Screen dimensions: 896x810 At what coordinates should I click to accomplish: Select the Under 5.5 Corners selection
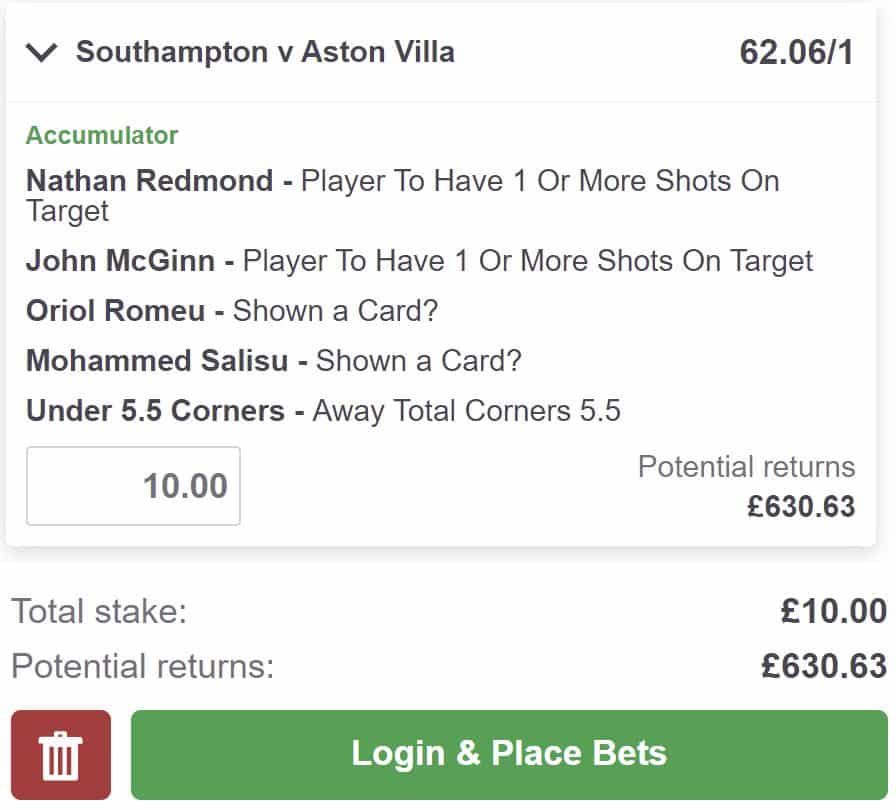coord(323,410)
